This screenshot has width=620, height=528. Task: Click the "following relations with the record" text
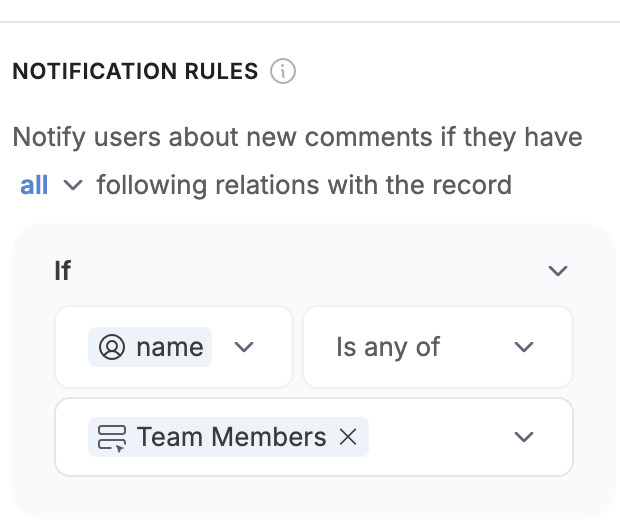coord(304,185)
